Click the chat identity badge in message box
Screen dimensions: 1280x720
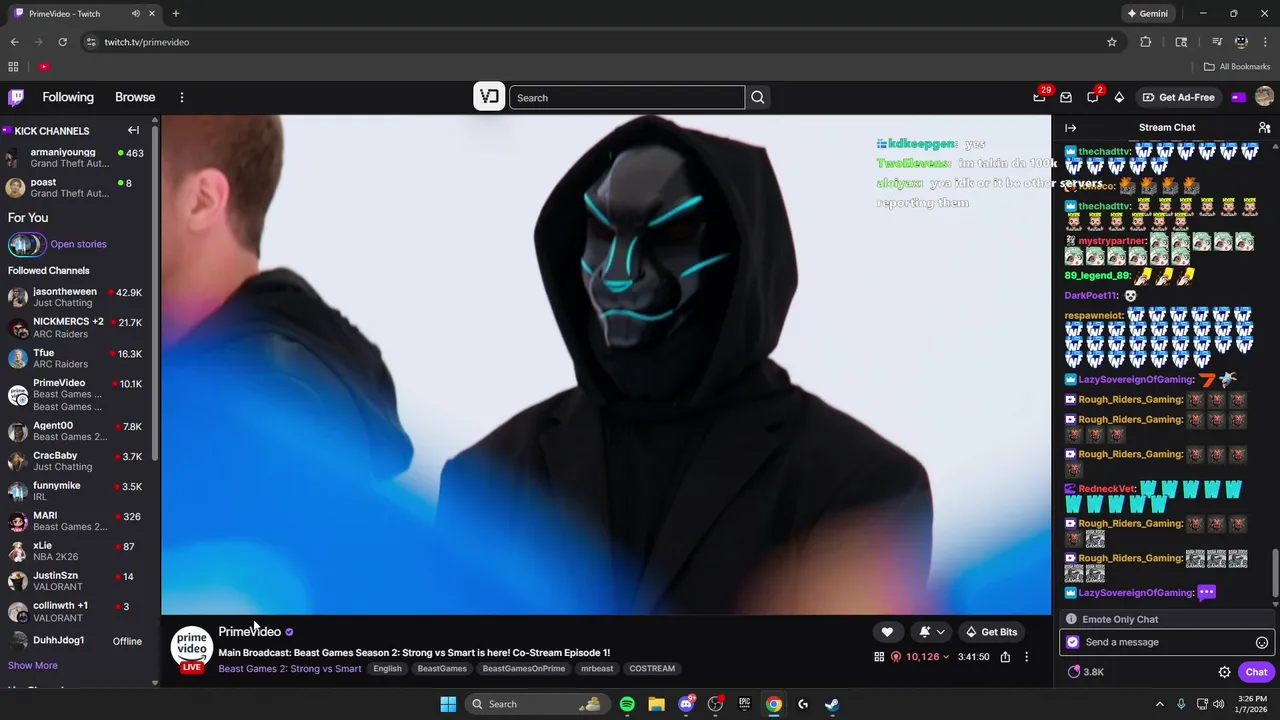tap(1073, 642)
